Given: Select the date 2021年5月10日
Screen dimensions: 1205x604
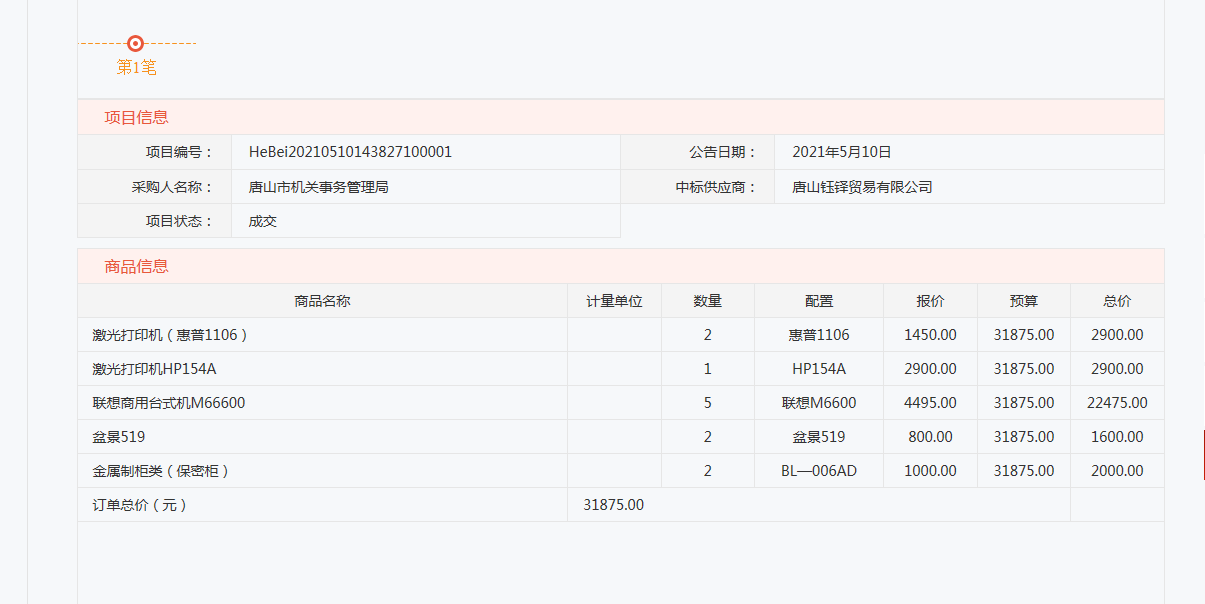Looking at the screenshot, I should 842,152.
